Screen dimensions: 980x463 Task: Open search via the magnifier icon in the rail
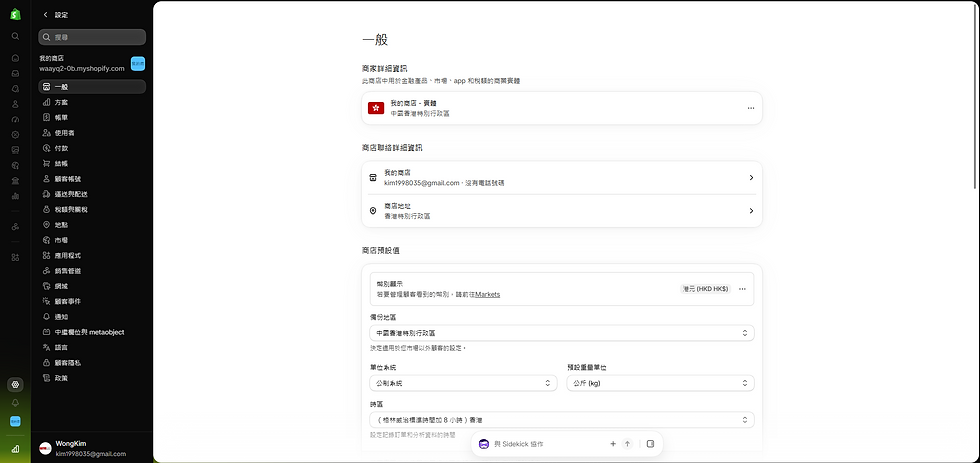[x=16, y=36]
